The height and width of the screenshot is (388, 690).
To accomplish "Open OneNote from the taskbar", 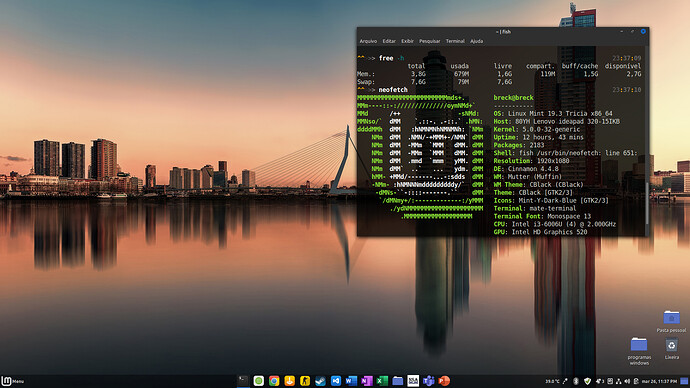I will tap(367, 381).
